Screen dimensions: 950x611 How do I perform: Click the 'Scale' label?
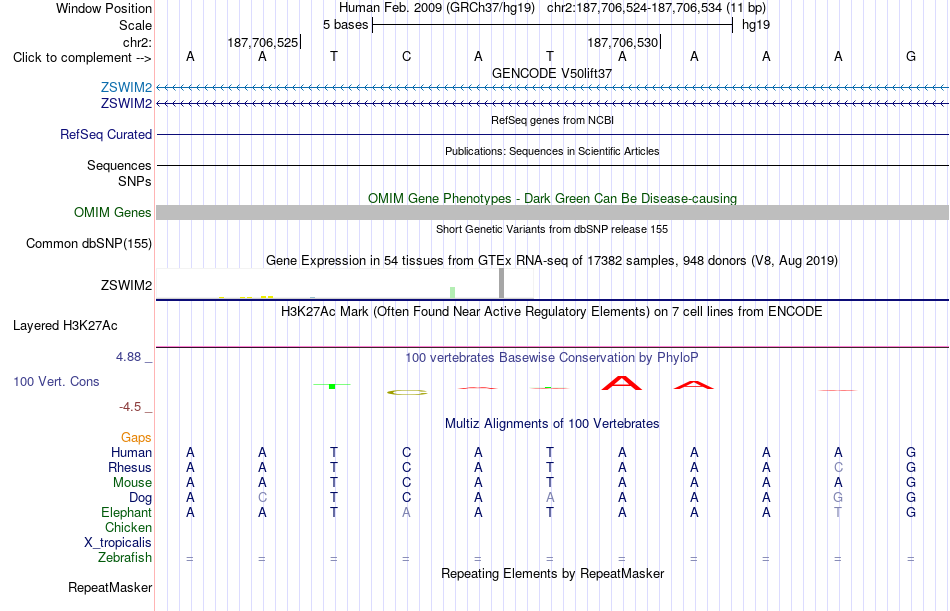(136, 25)
